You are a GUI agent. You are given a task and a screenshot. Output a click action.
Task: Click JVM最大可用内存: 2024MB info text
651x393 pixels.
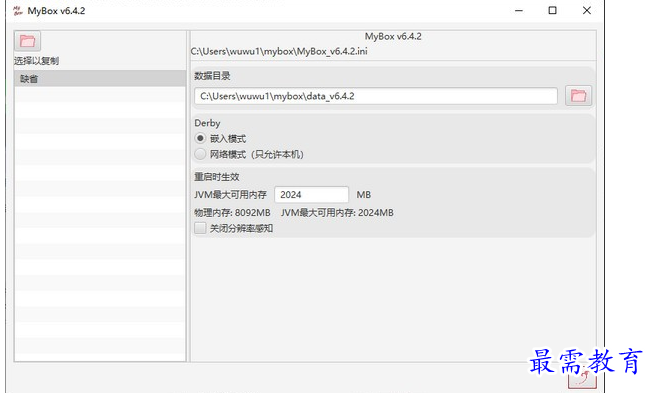coord(337,213)
